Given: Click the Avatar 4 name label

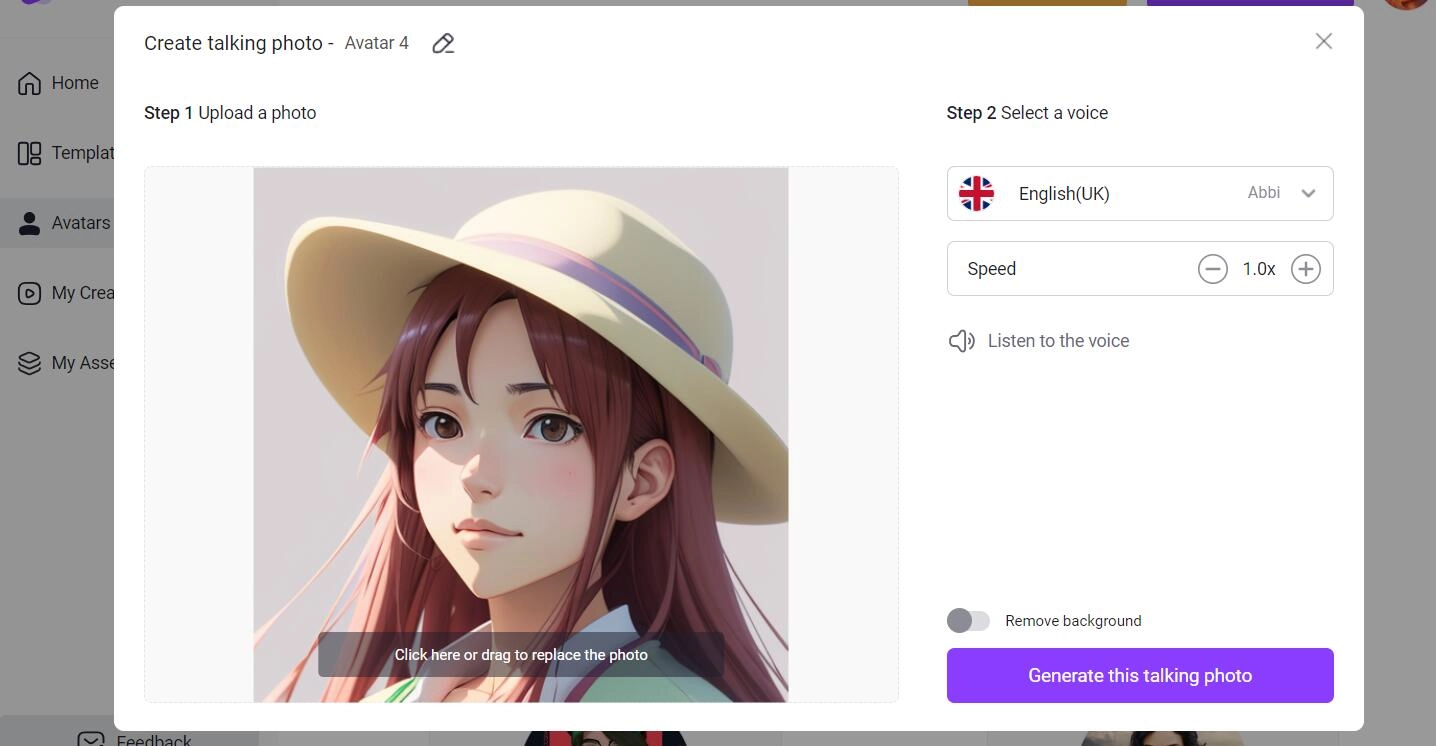Looking at the screenshot, I should (x=376, y=43).
